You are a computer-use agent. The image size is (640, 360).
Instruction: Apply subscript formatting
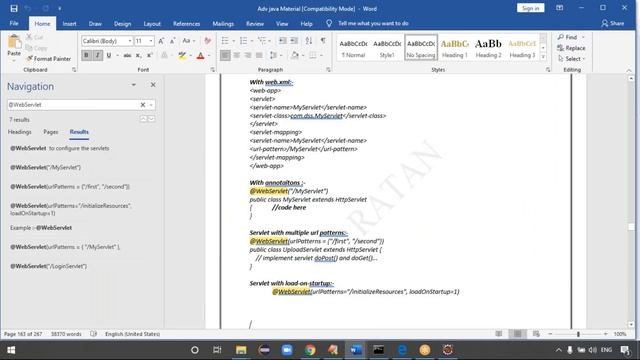tap(138, 55)
